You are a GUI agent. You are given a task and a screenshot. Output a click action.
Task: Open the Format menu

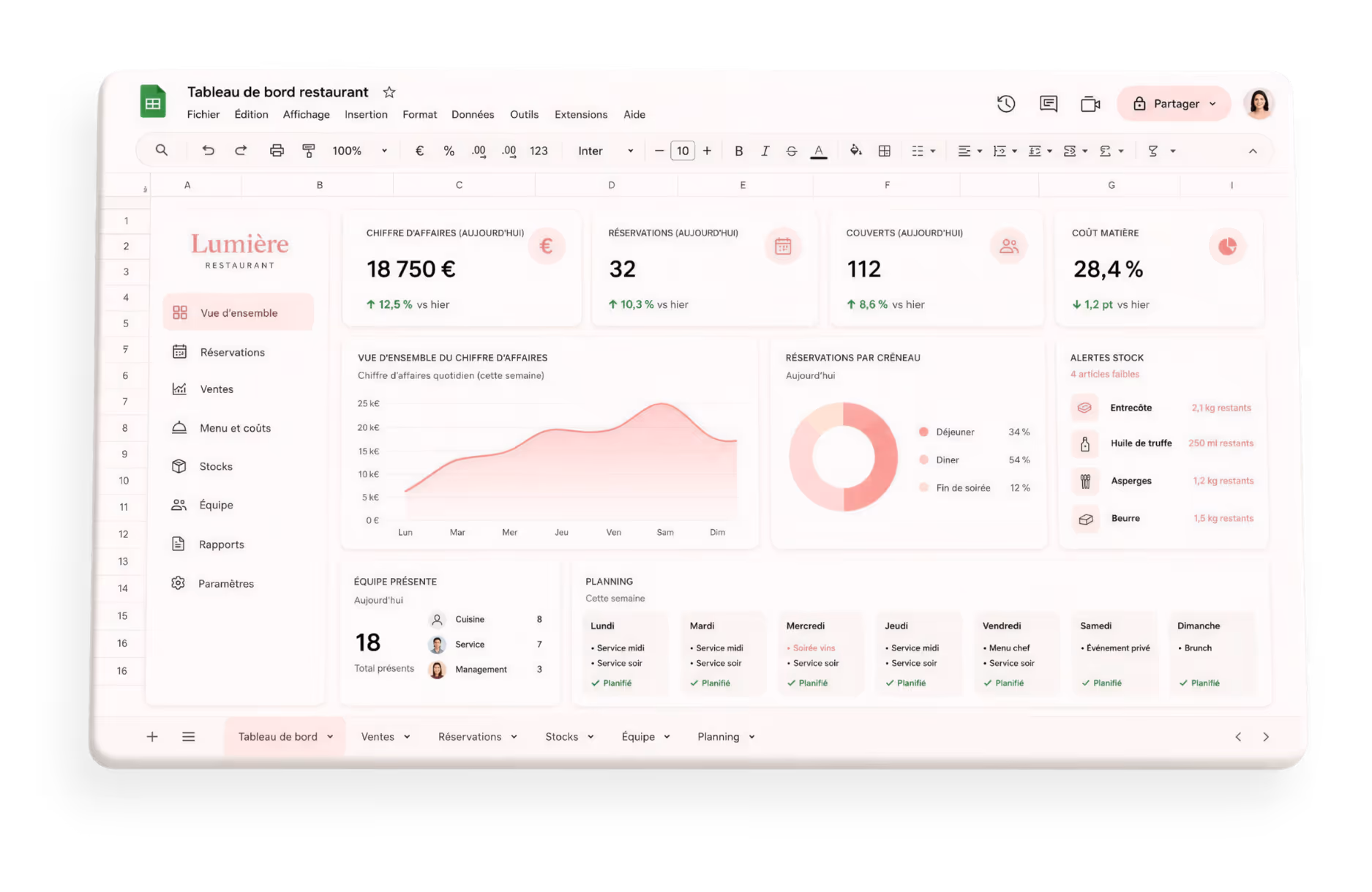(x=419, y=114)
